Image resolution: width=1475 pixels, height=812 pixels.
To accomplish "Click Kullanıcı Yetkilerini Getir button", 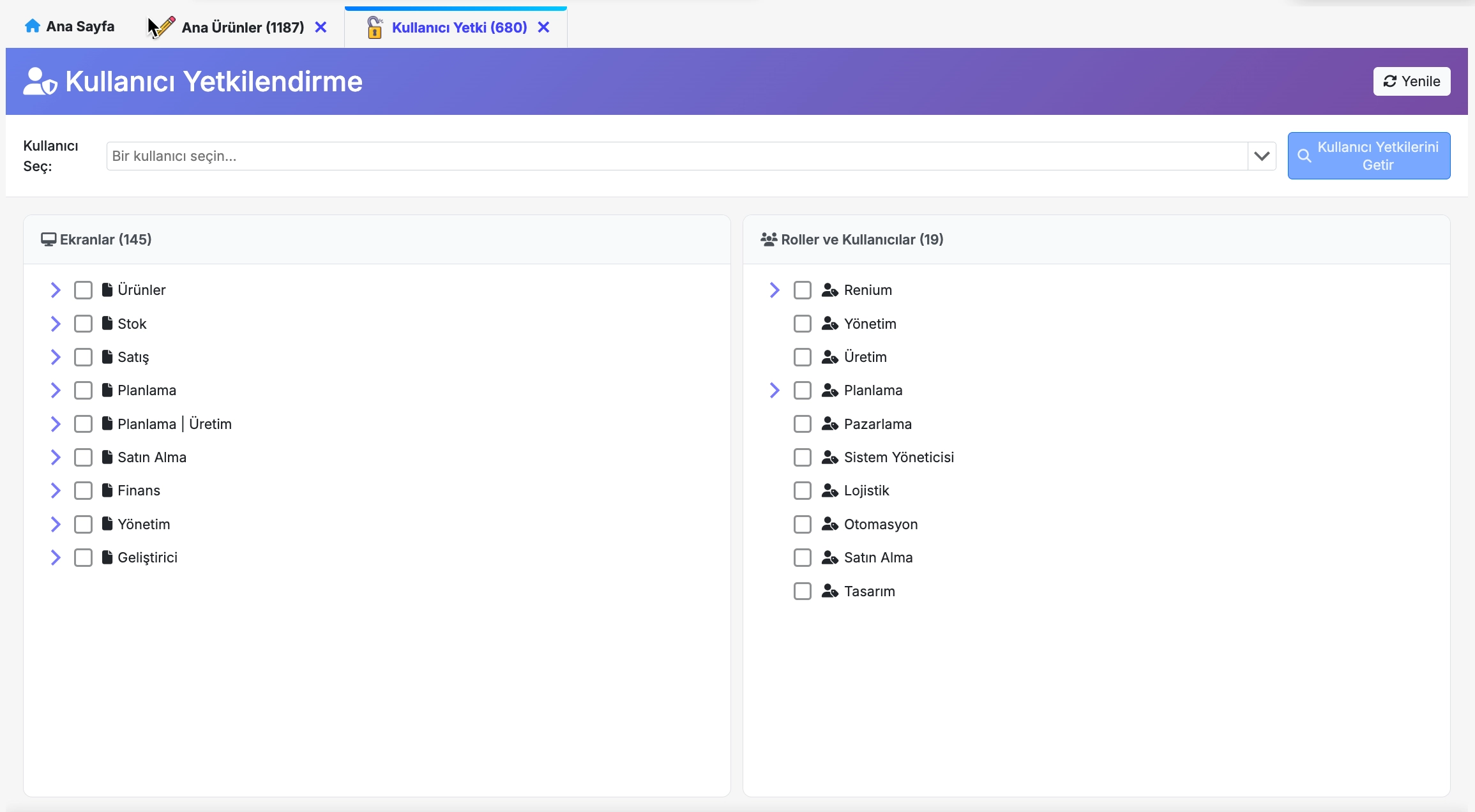I will coord(1368,156).
